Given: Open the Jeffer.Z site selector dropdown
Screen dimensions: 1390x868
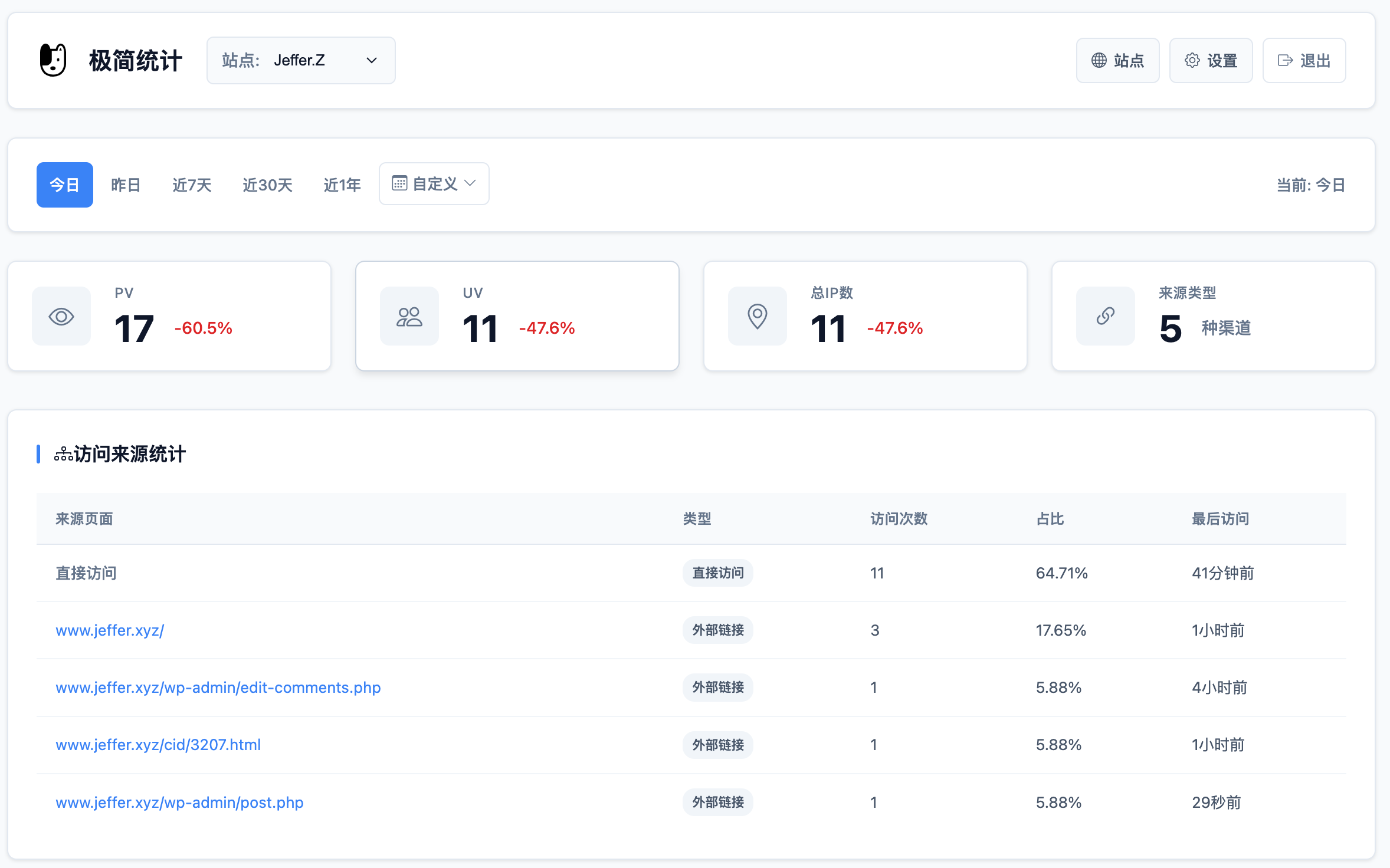Looking at the screenshot, I should pos(301,60).
